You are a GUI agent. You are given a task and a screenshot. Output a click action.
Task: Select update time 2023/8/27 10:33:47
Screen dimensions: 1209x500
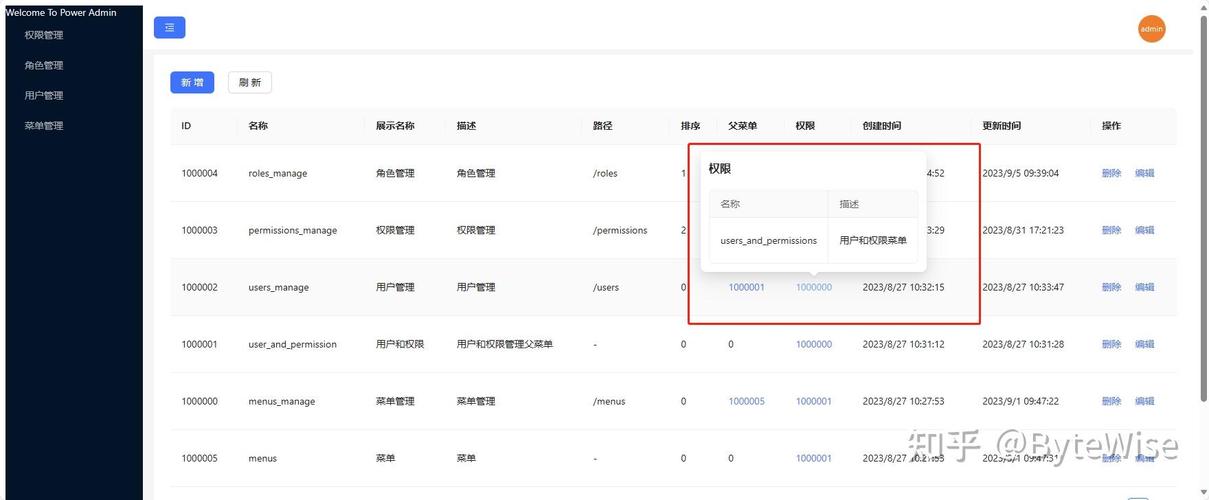1023,287
